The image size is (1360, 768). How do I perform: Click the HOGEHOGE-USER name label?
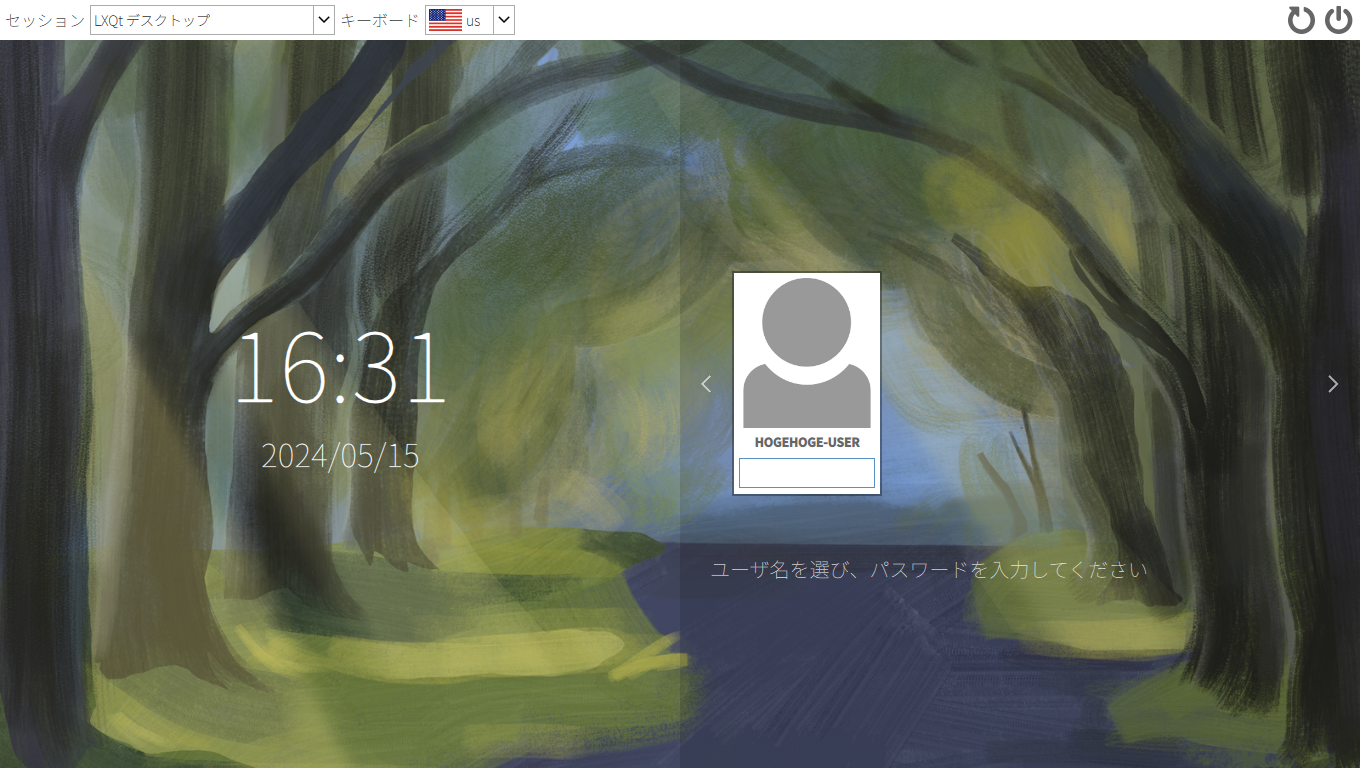coord(807,442)
